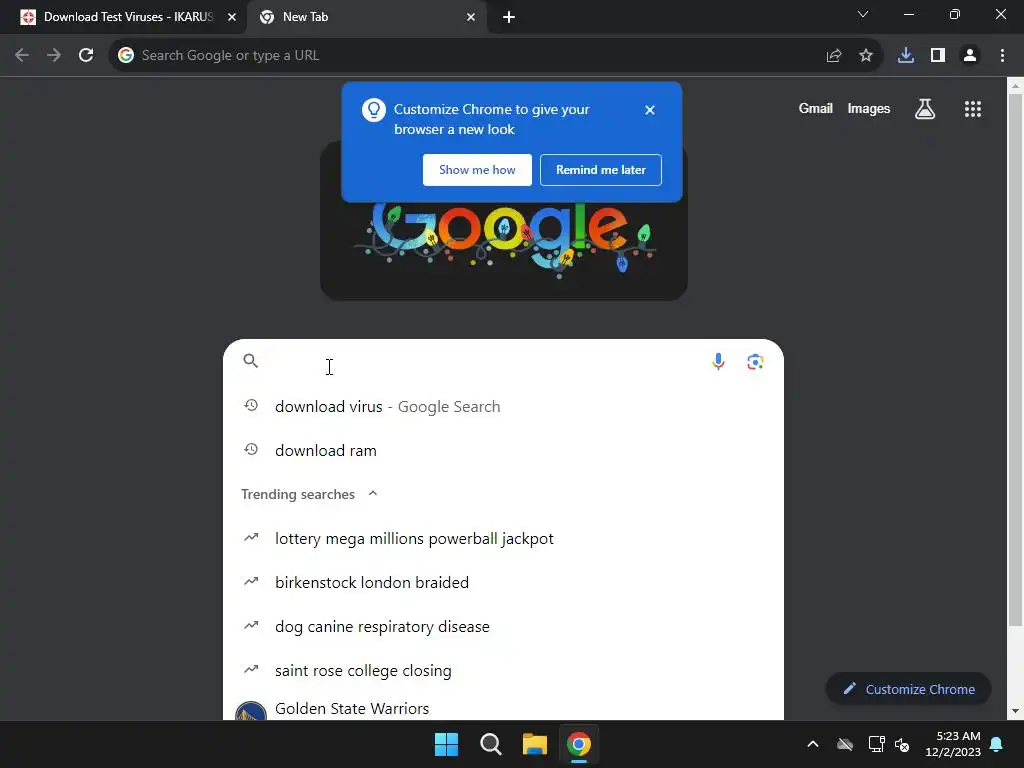1024x768 pixels.
Task: Open the Chrome downloads icon
Action: [x=906, y=56]
